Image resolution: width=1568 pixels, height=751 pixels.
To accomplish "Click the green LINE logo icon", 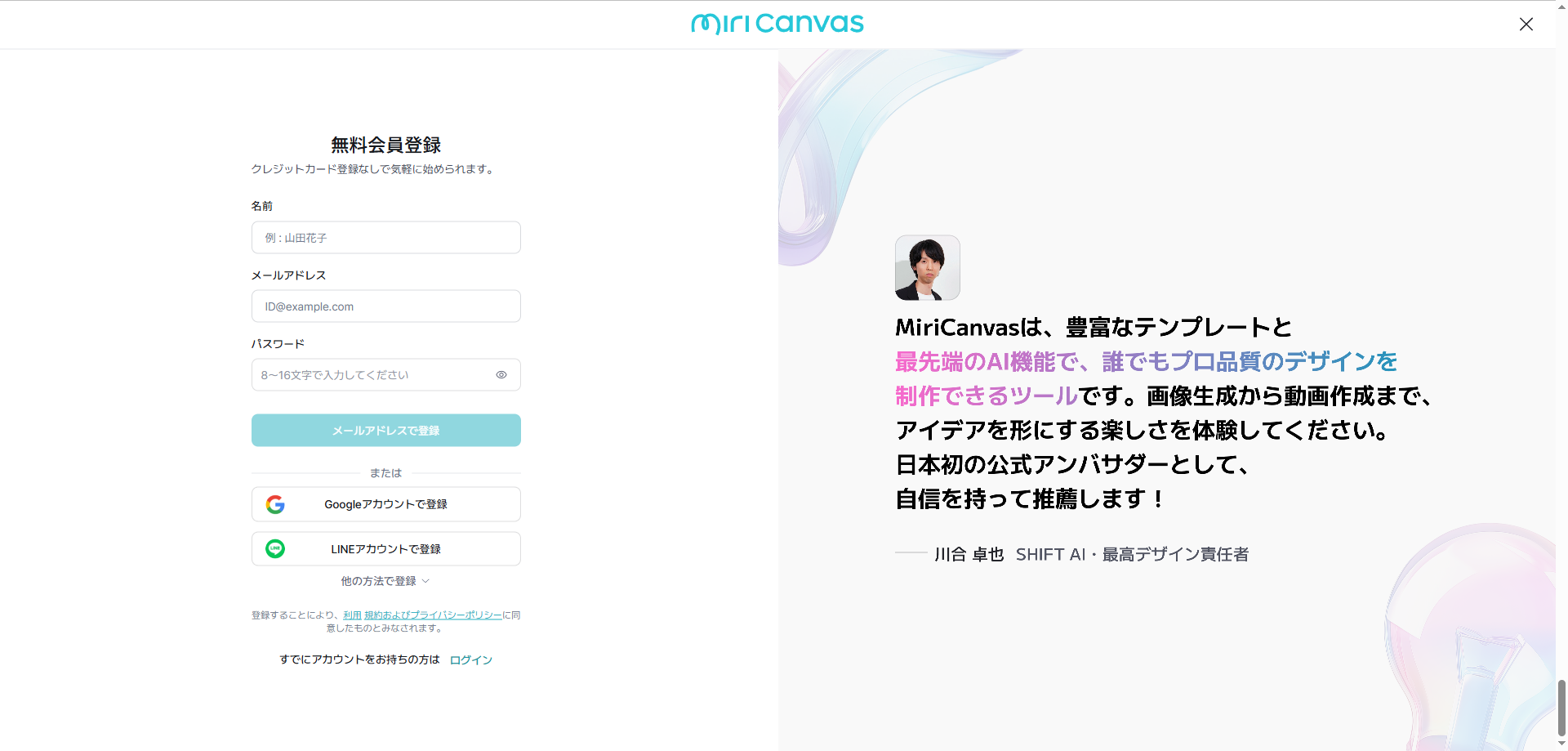I will pos(275,549).
